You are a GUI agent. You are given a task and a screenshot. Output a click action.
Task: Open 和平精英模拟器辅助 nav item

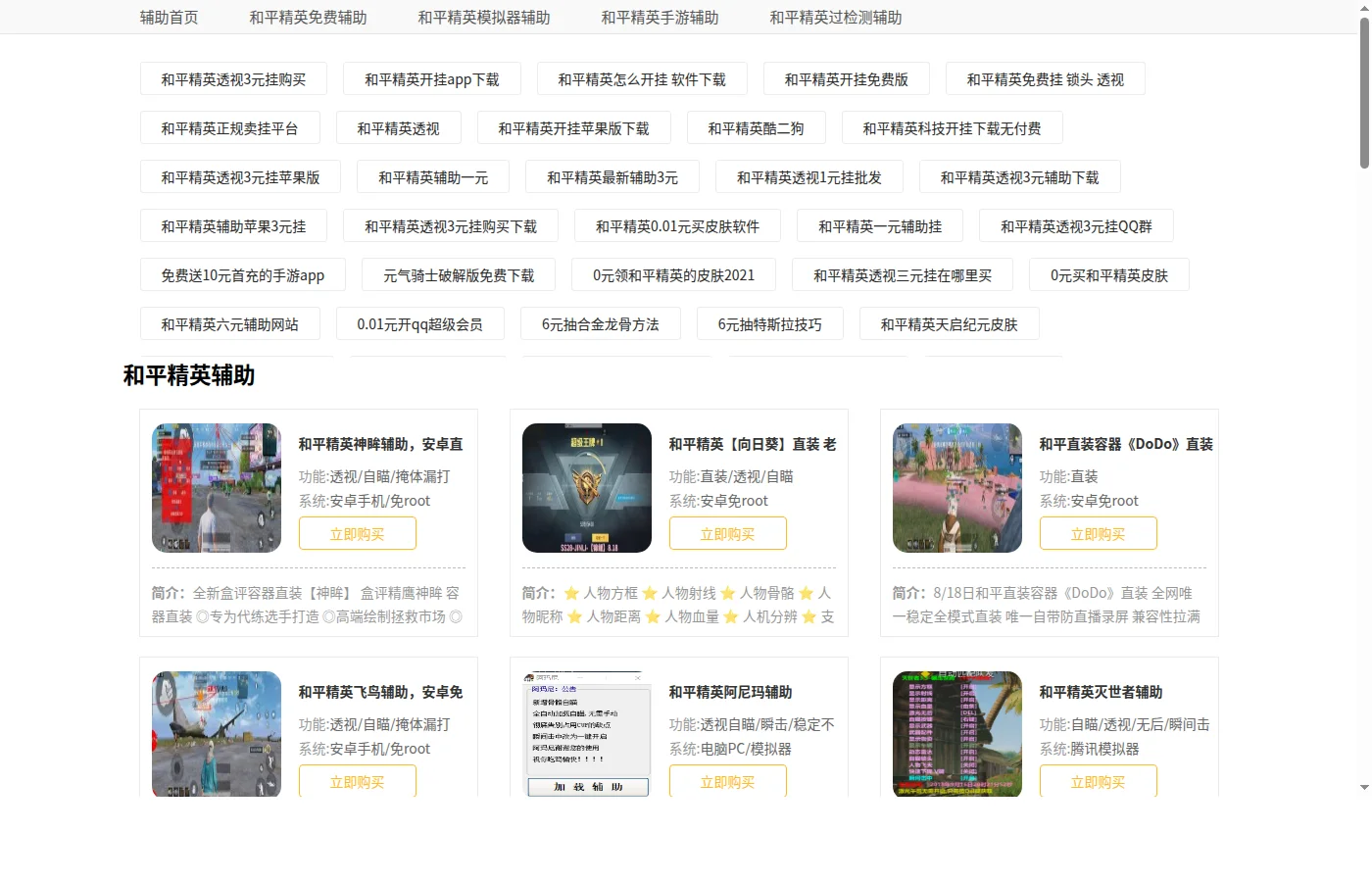(x=484, y=18)
